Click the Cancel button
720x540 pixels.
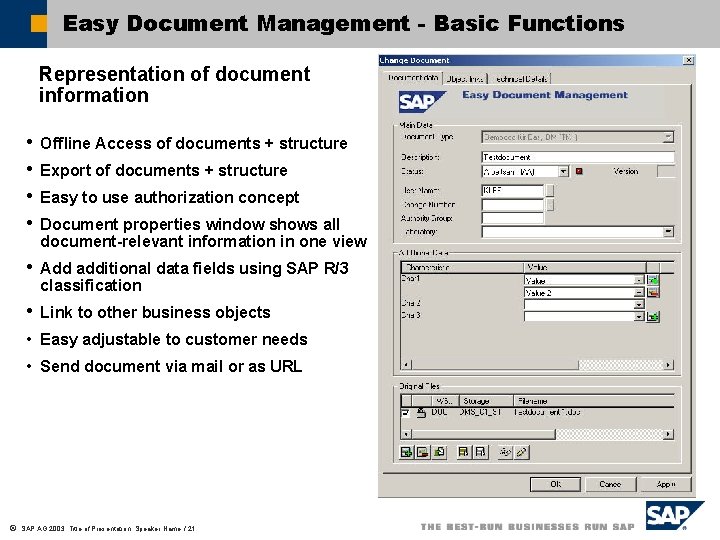tap(610, 484)
